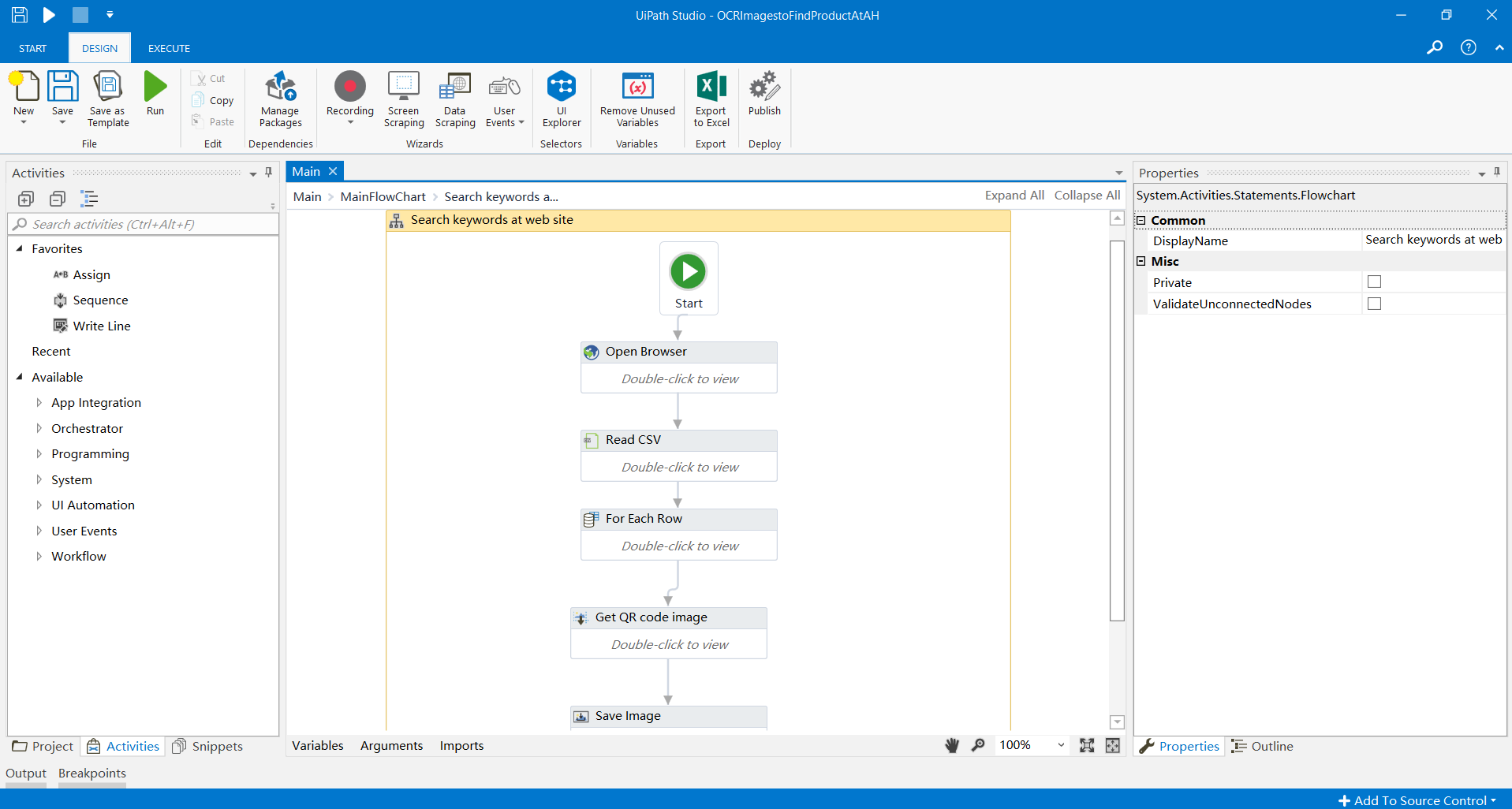Screen dimensions: 1512x809
Task: Select the pan hand tool
Action: pos(952,745)
